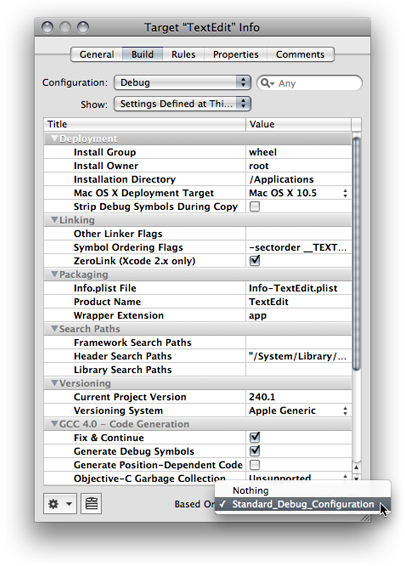Switch to the General tab

click(x=96, y=55)
